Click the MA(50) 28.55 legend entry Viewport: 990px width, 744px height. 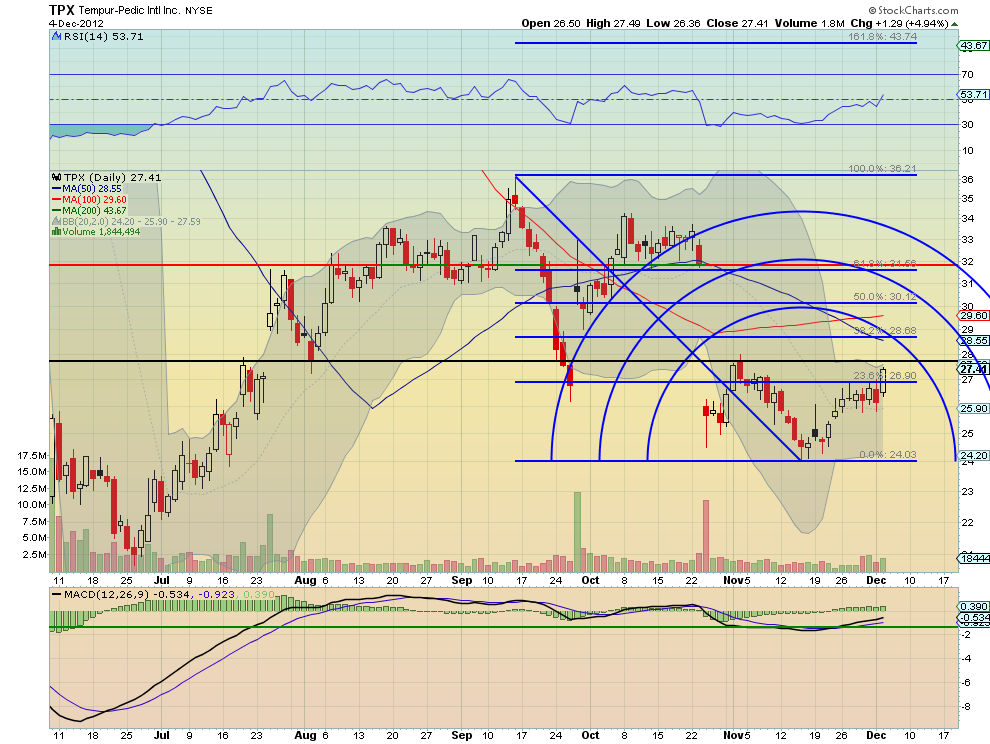pos(92,189)
